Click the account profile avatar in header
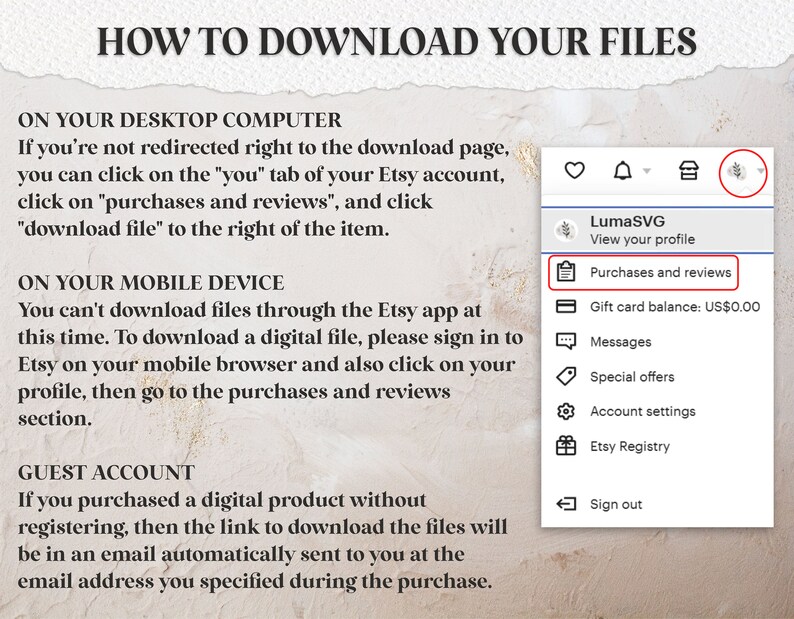The height and width of the screenshot is (619, 794). click(737, 171)
